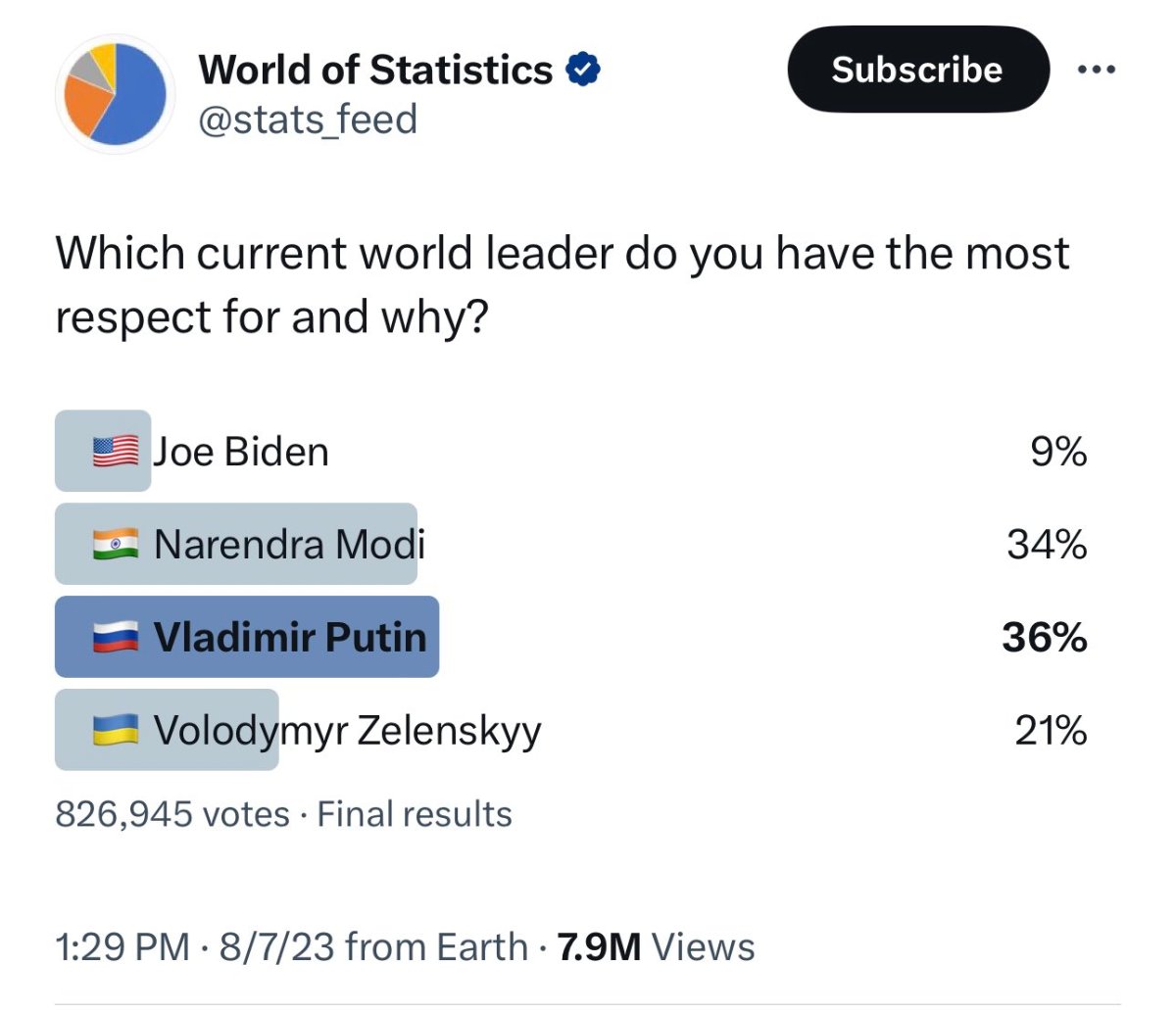Click the 826,945 votes count
This screenshot has width=1176, height=1013.
coord(172,814)
